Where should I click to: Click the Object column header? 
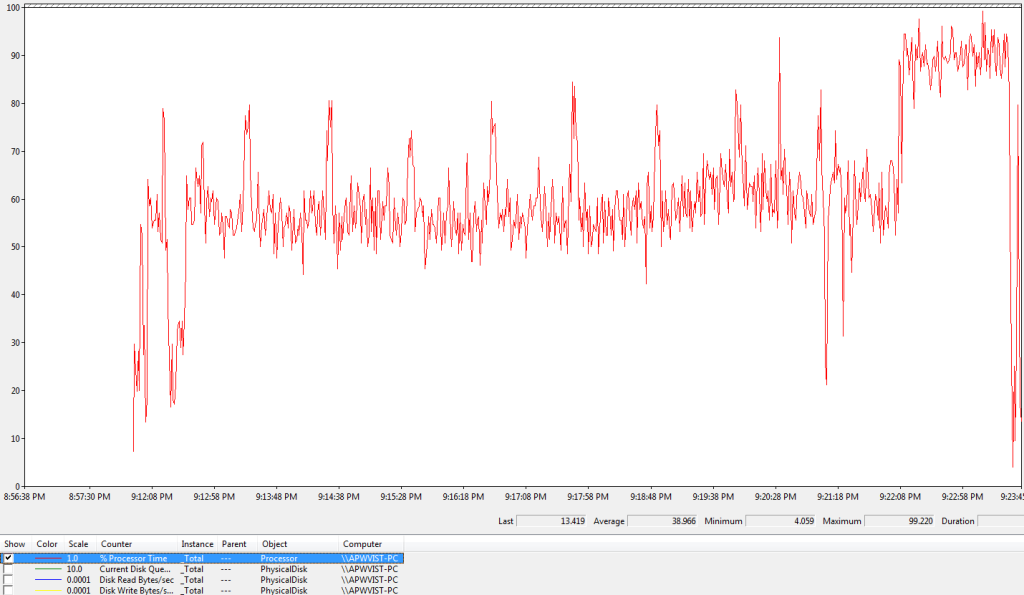[274, 544]
